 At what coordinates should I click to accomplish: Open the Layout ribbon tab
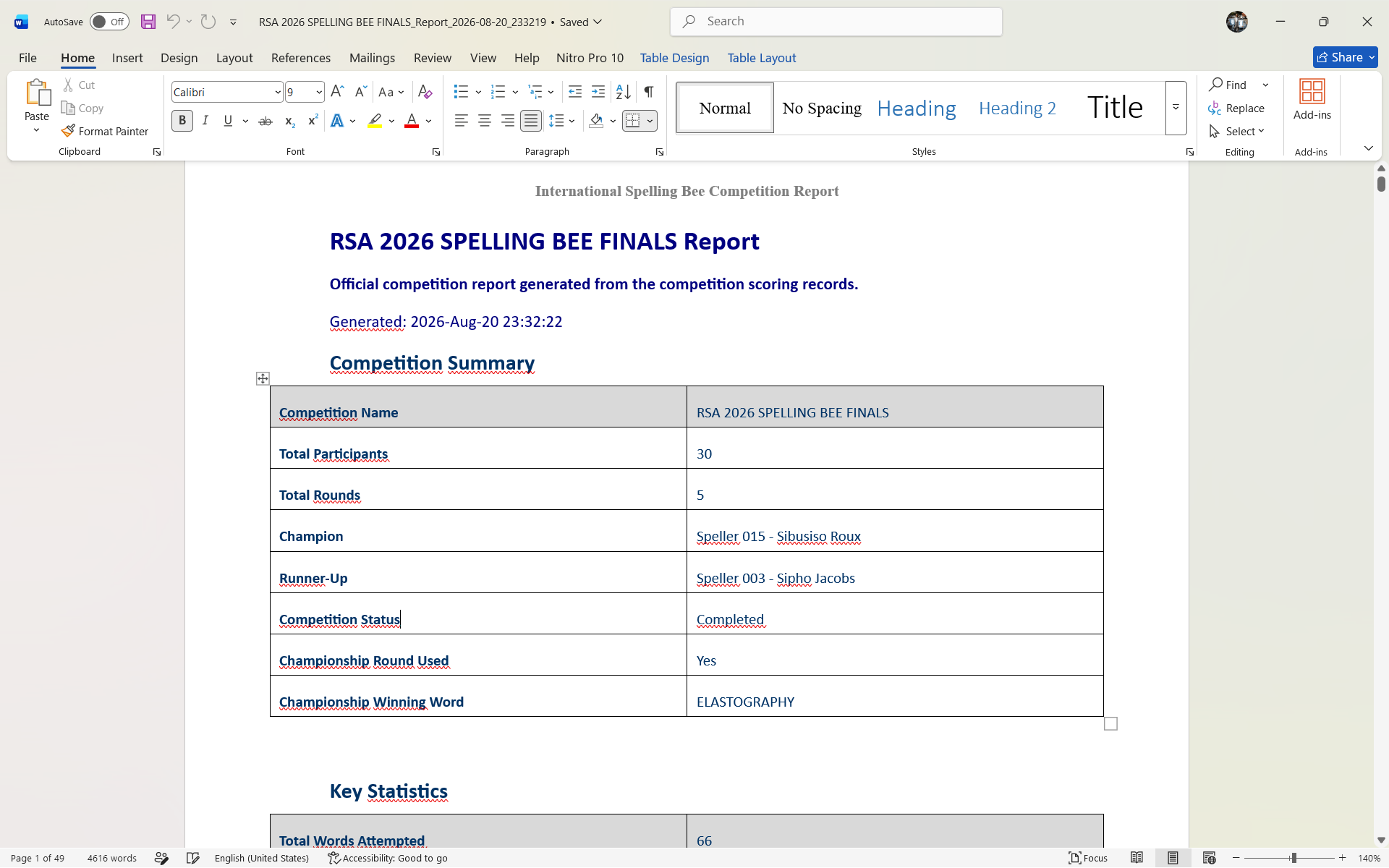(x=234, y=58)
